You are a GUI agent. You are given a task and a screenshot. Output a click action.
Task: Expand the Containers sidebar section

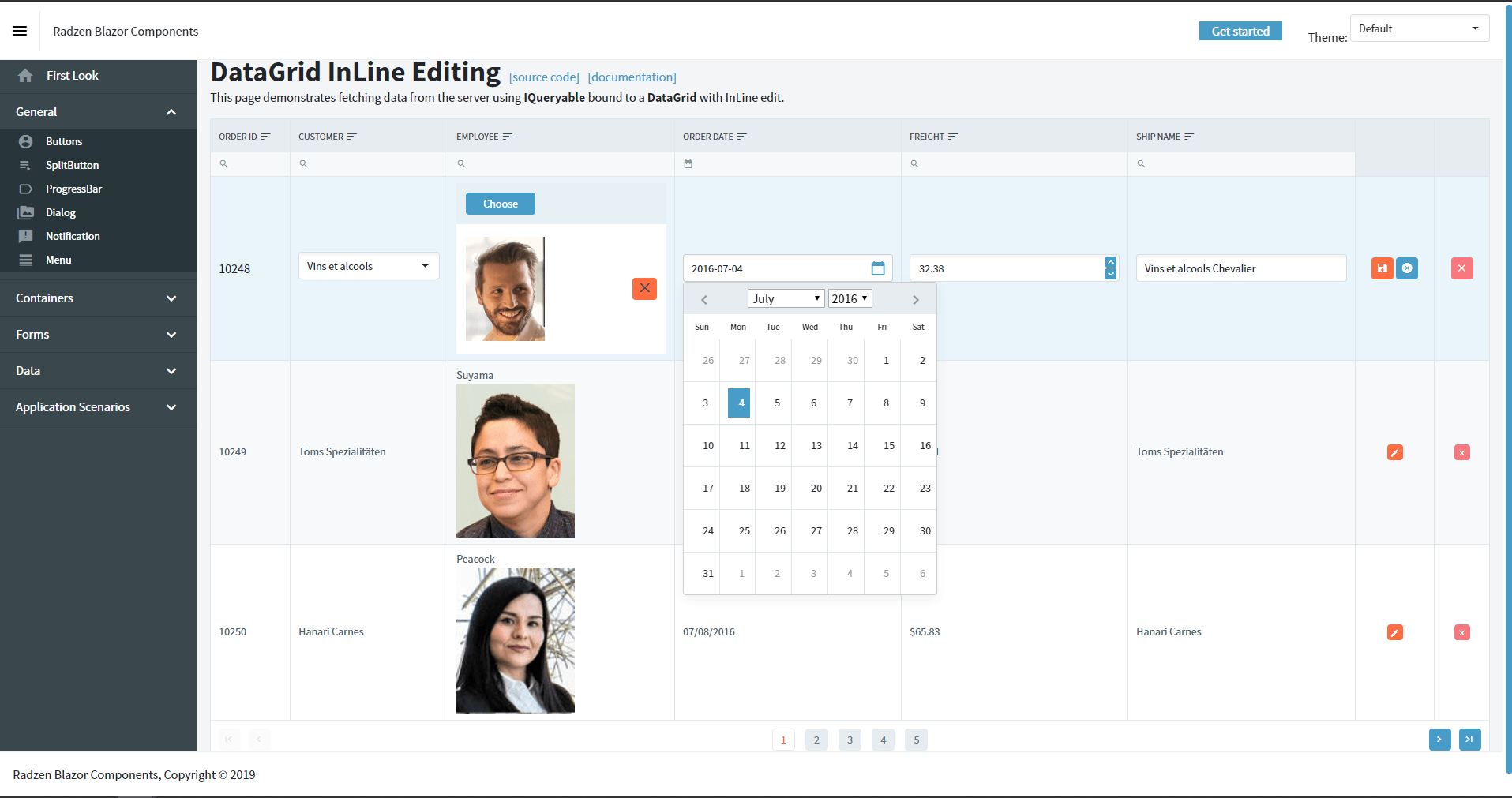click(x=98, y=298)
